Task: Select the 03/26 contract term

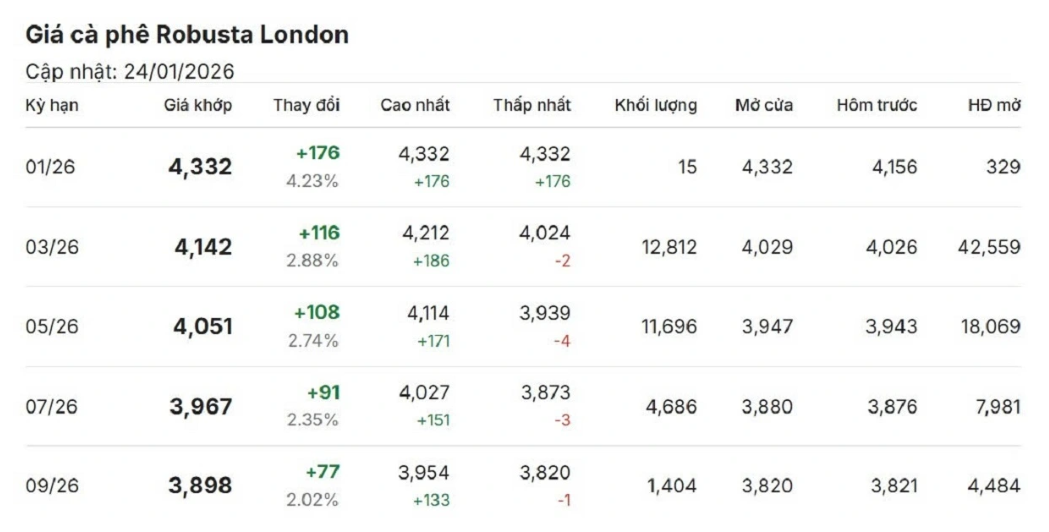Action: click(x=50, y=247)
